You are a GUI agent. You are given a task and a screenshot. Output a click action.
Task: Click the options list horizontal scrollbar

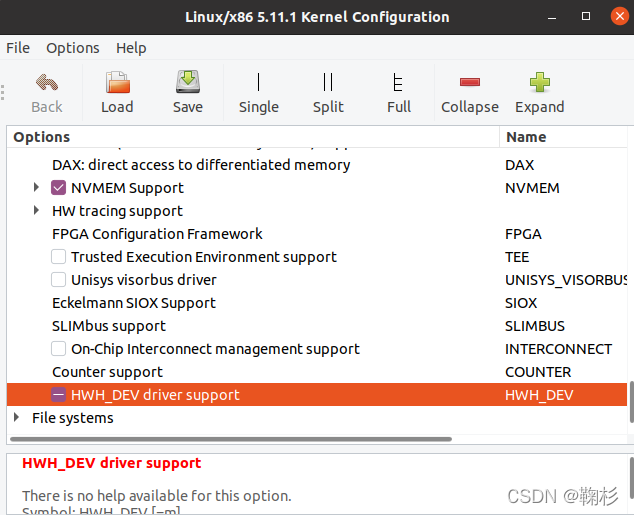tap(231, 439)
